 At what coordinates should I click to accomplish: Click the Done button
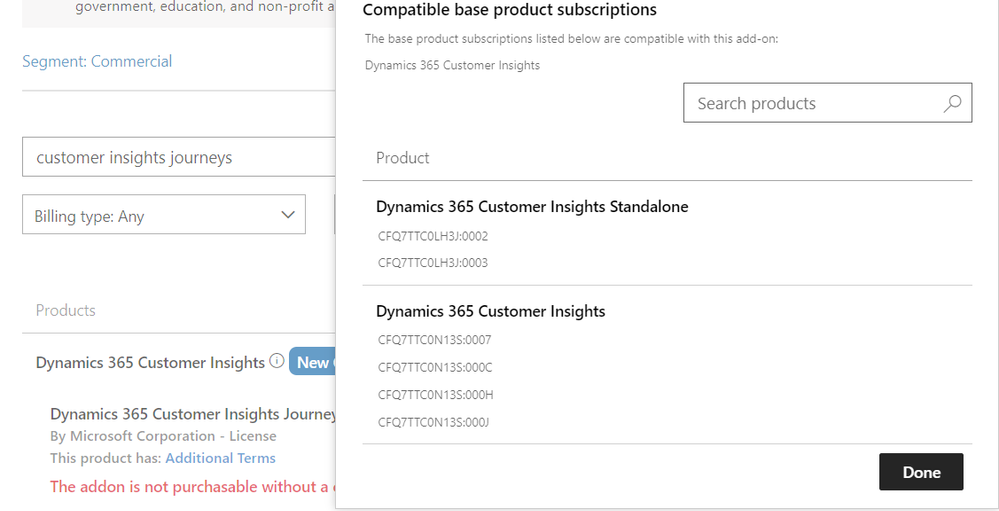pyautogui.click(x=921, y=472)
